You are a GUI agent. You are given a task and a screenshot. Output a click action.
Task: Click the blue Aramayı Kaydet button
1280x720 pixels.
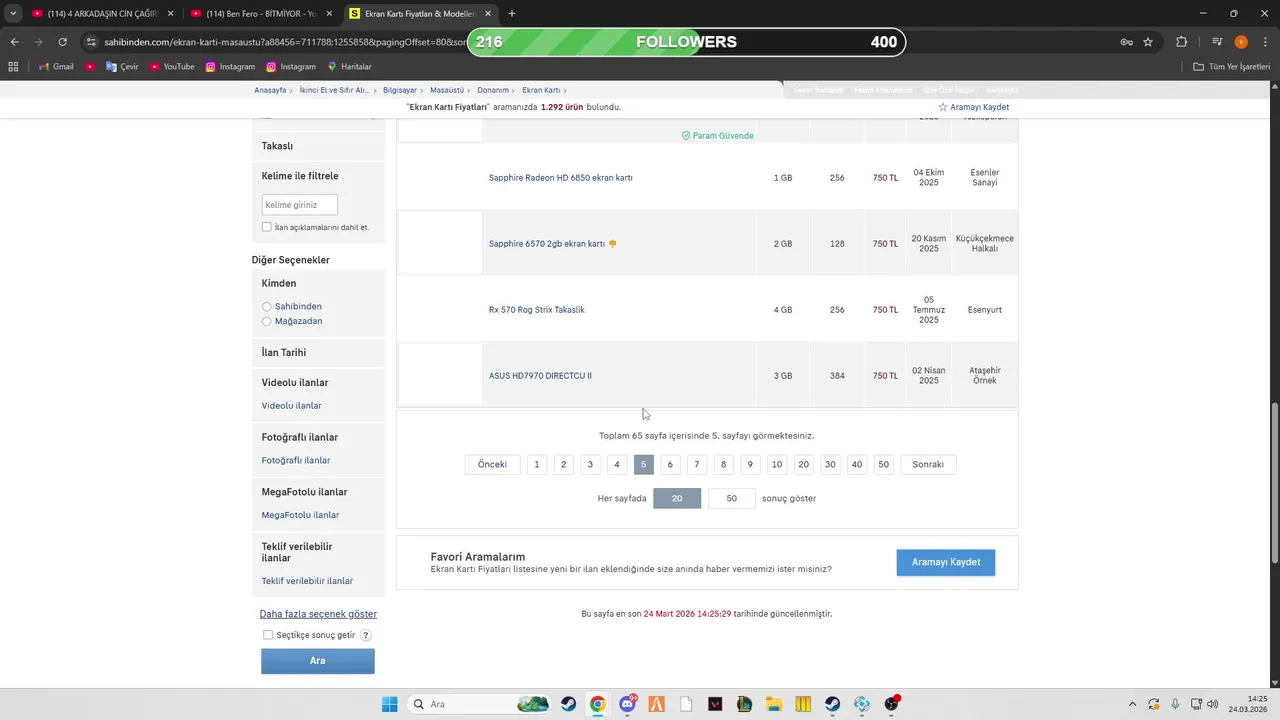(x=946, y=562)
